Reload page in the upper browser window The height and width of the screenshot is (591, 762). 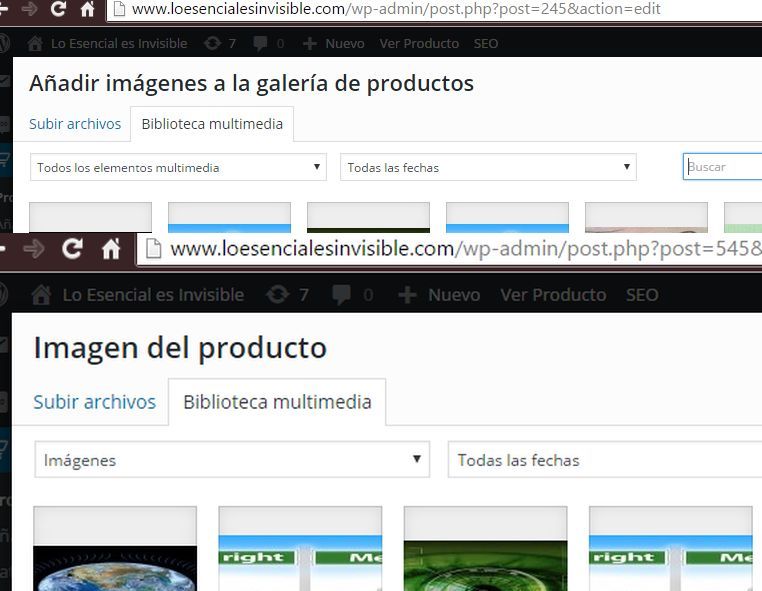[58, 8]
